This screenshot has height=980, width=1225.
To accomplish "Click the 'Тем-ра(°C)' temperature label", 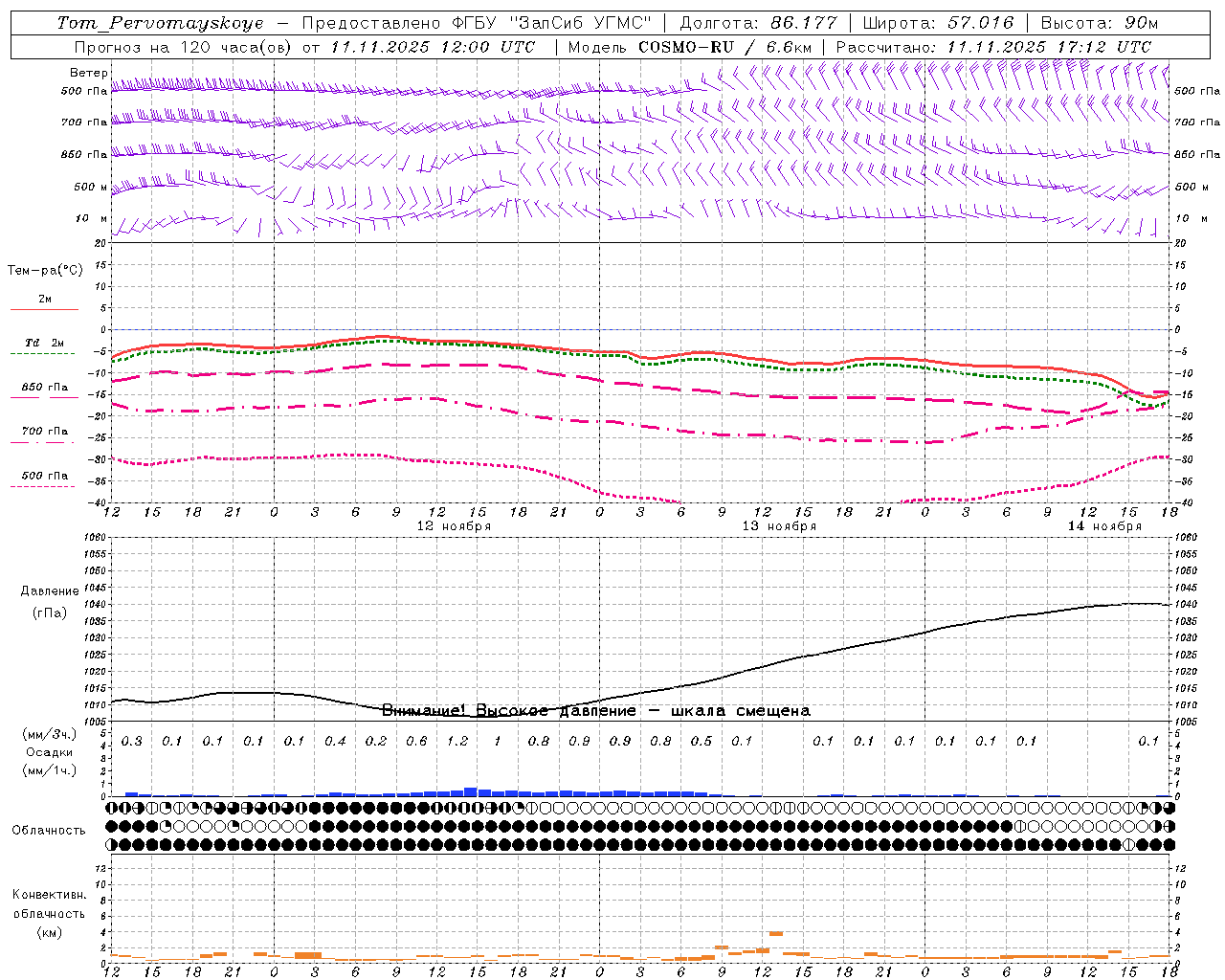I will tap(45, 271).
